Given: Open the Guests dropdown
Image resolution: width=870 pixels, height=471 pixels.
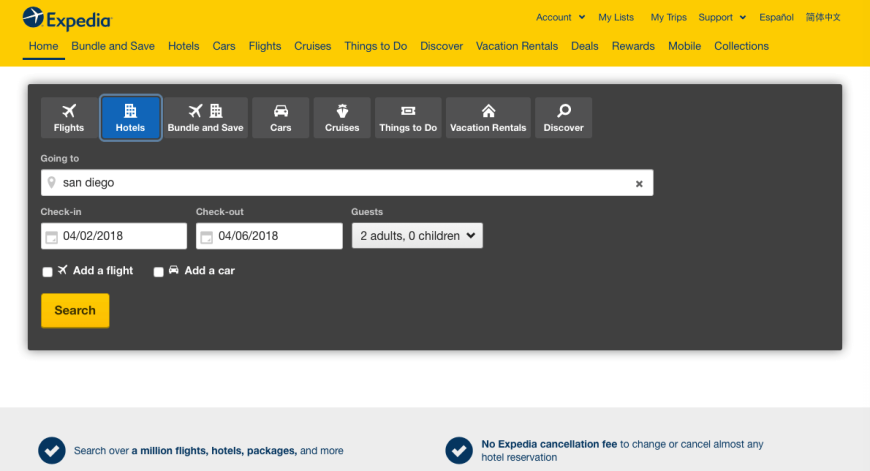Looking at the screenshot, I should (x=417, y=236).
